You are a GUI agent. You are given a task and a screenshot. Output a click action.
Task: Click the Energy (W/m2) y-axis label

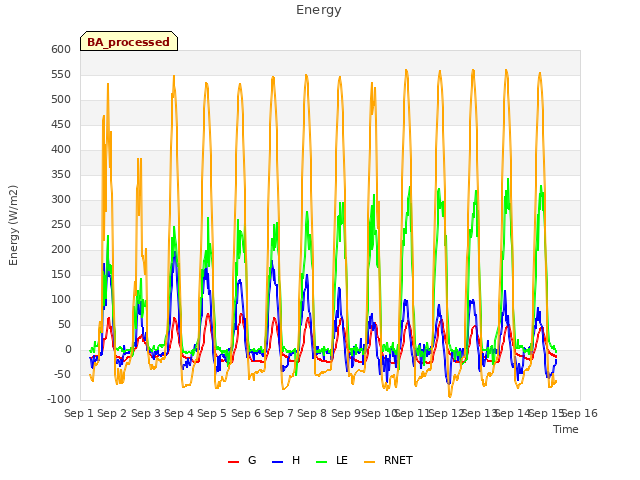pyautogui.click(x=13, y=225)
